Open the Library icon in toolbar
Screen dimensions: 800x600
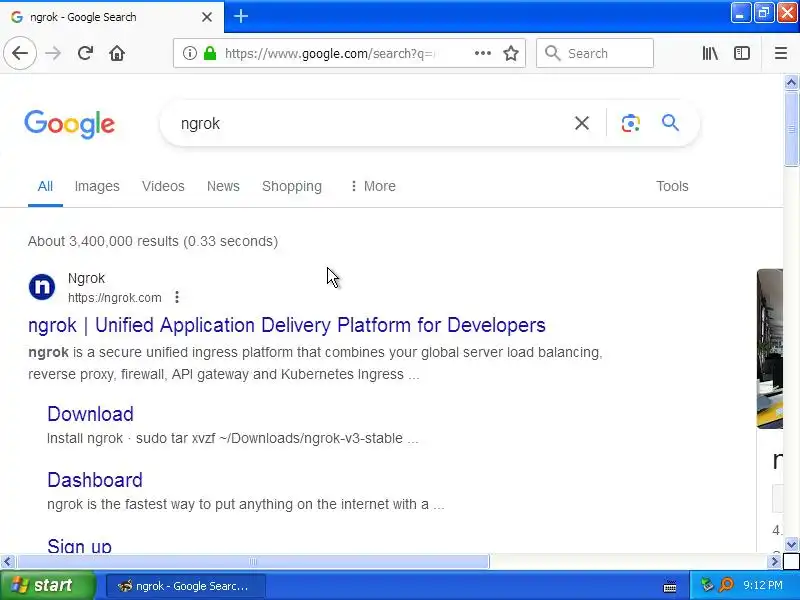click(710, 53)
